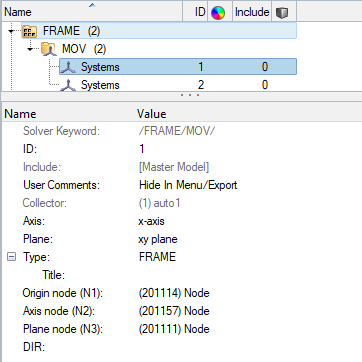Click the Include cell 0 of Systems 2
This screenshot has width=362, height=362.
point(265,85)
